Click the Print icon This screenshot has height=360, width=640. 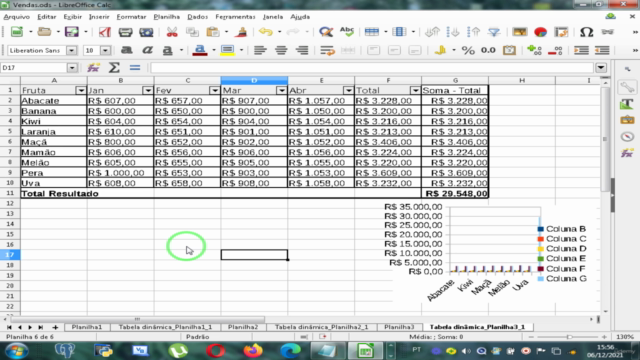pos(125,32)
